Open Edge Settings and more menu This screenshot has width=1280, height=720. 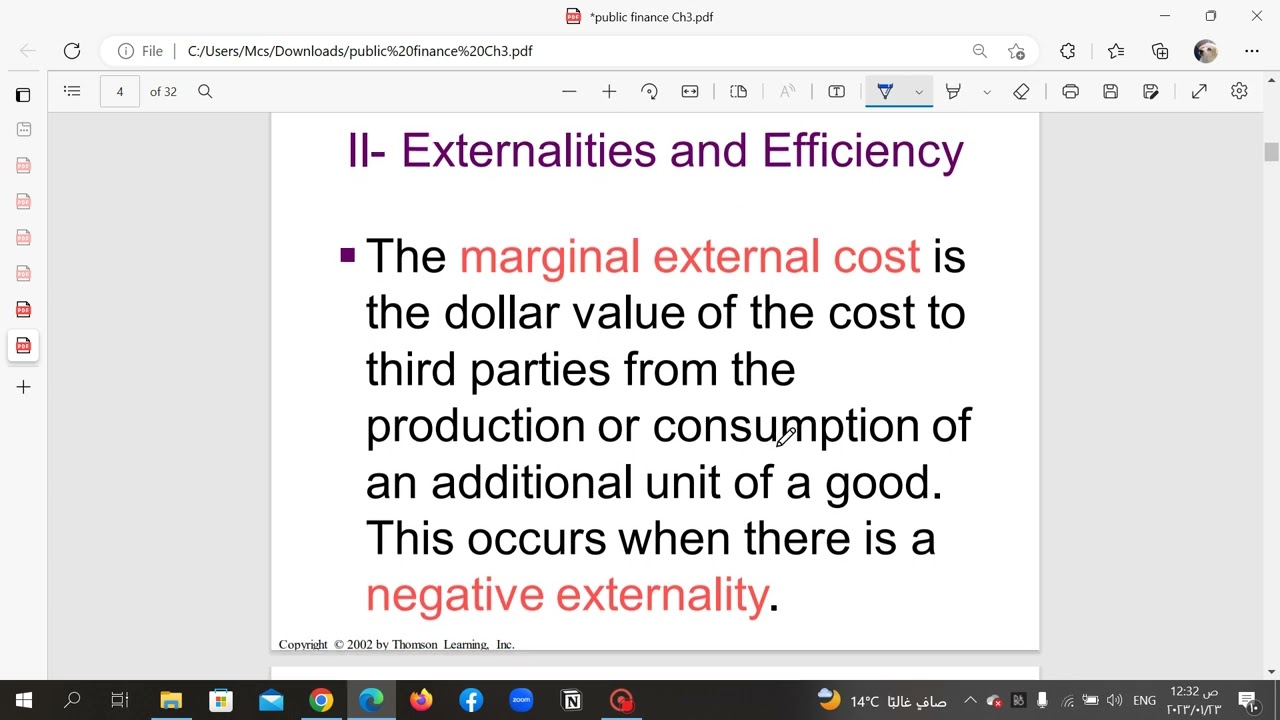click(x=1252, y=51)
